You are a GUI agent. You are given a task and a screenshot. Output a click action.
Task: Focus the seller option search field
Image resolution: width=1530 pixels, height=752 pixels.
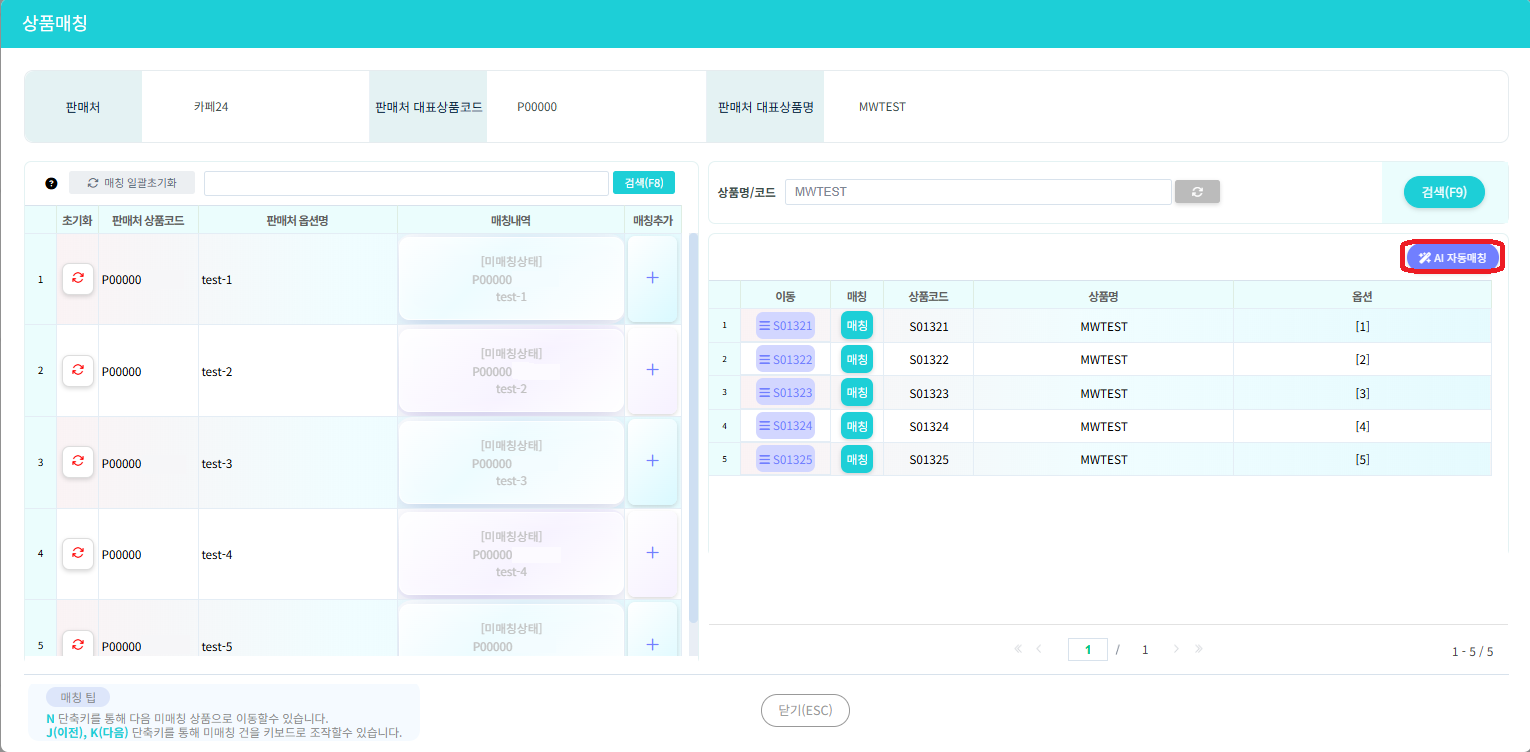406,183
